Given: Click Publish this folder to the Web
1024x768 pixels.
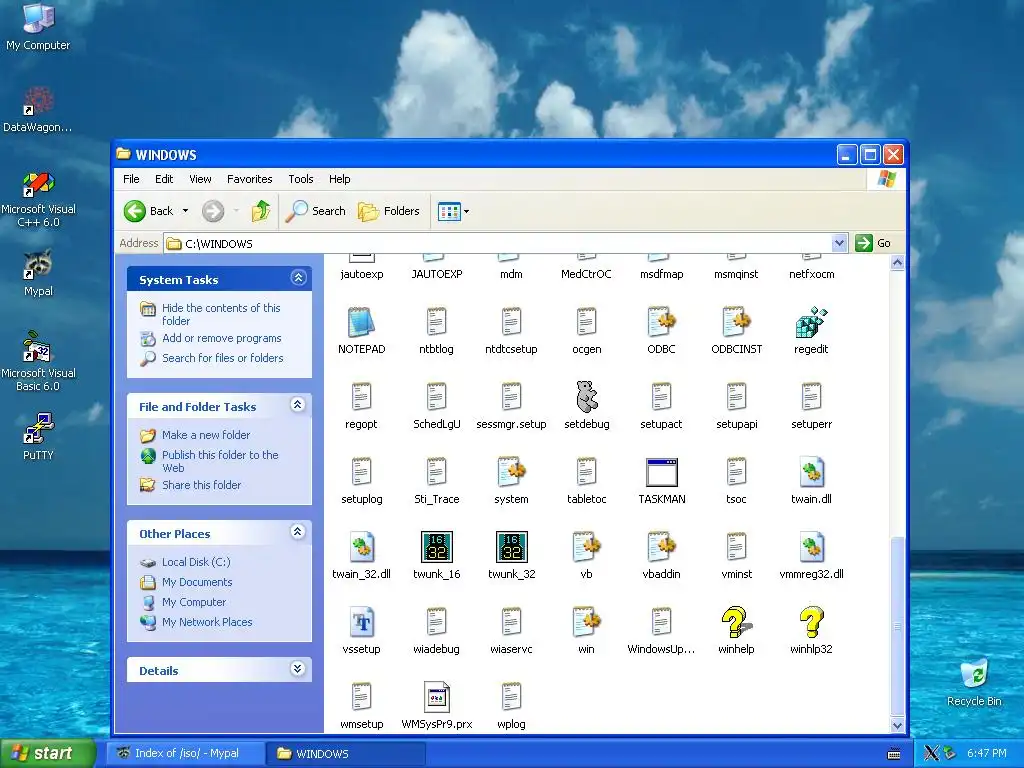Looking at the screenshot, I should point(220,461).
